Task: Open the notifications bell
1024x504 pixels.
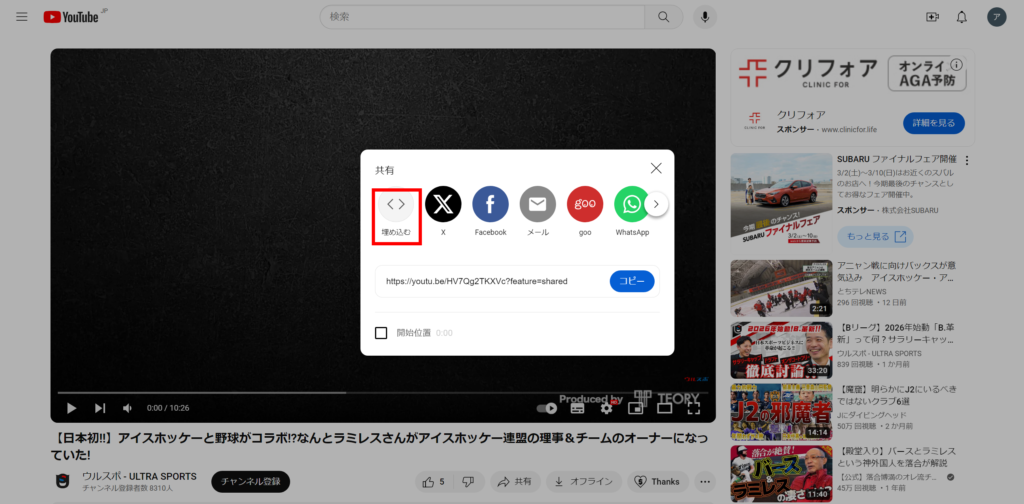Action: click(x=962, y=17)
